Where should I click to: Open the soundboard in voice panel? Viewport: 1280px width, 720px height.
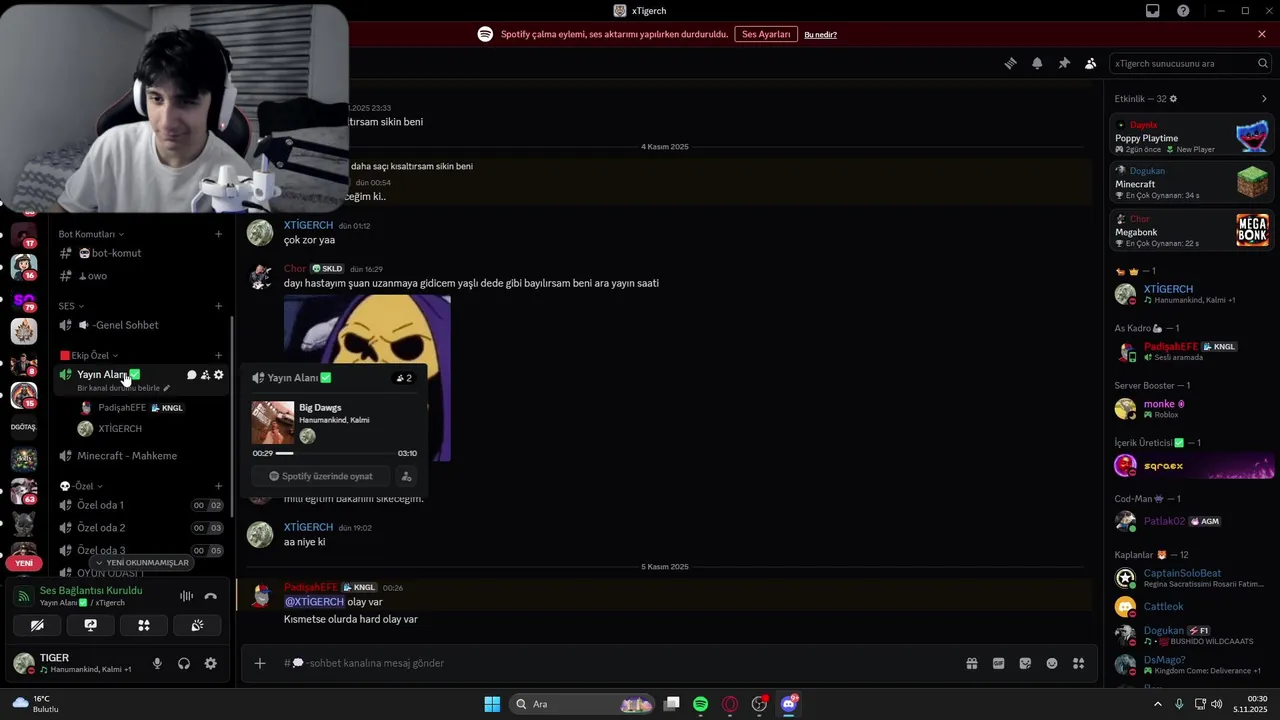pyautogui.click(x=197, y=625)
